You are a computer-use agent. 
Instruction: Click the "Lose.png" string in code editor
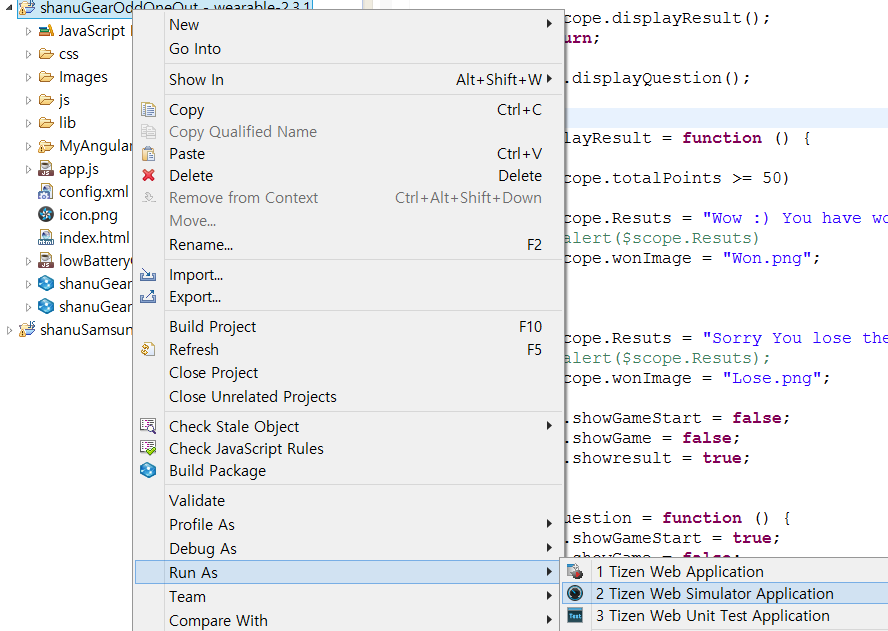772,378
